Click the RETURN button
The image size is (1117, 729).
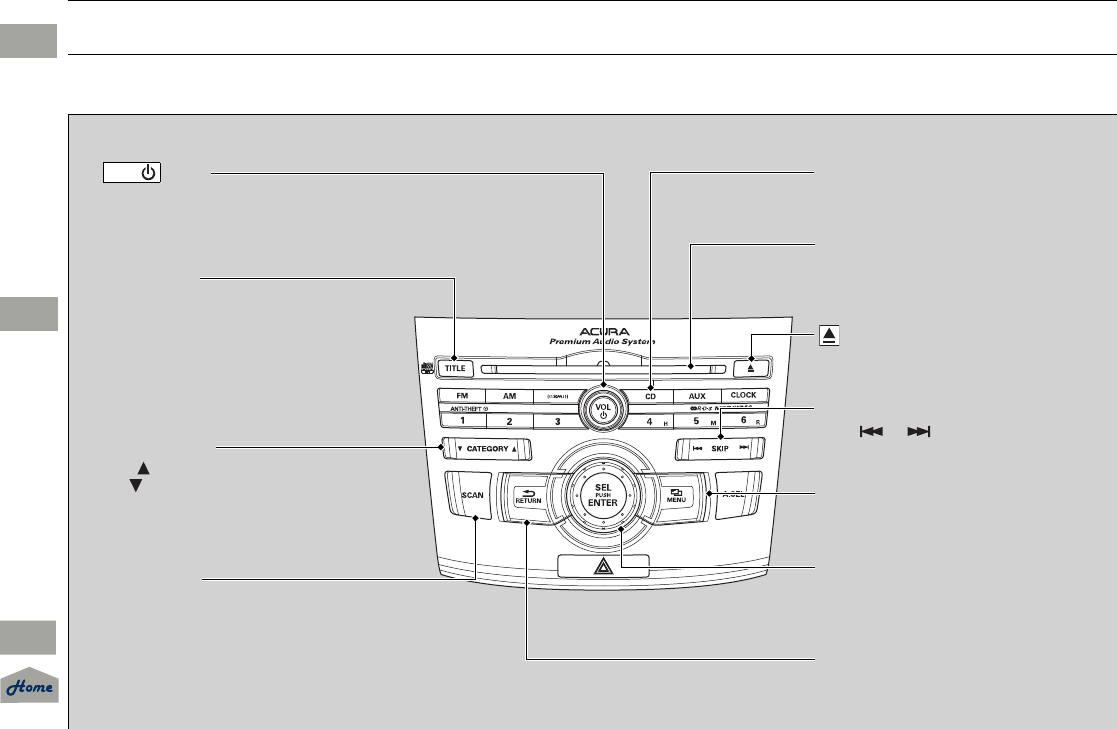tap(528, 497)
